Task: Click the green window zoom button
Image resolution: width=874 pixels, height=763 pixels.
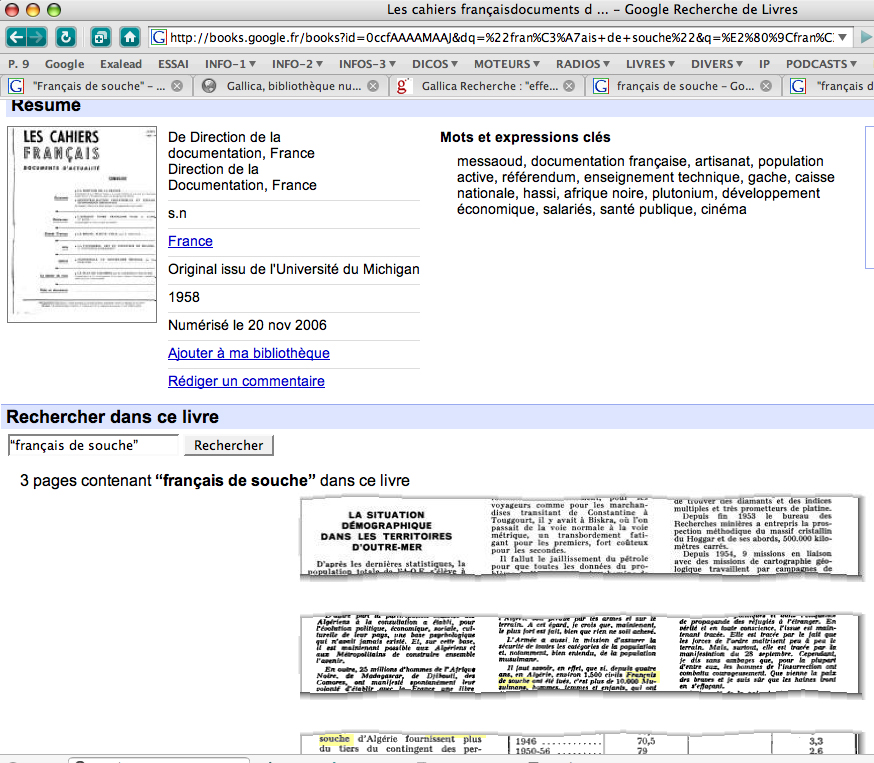Action: [x=54, y=9]
